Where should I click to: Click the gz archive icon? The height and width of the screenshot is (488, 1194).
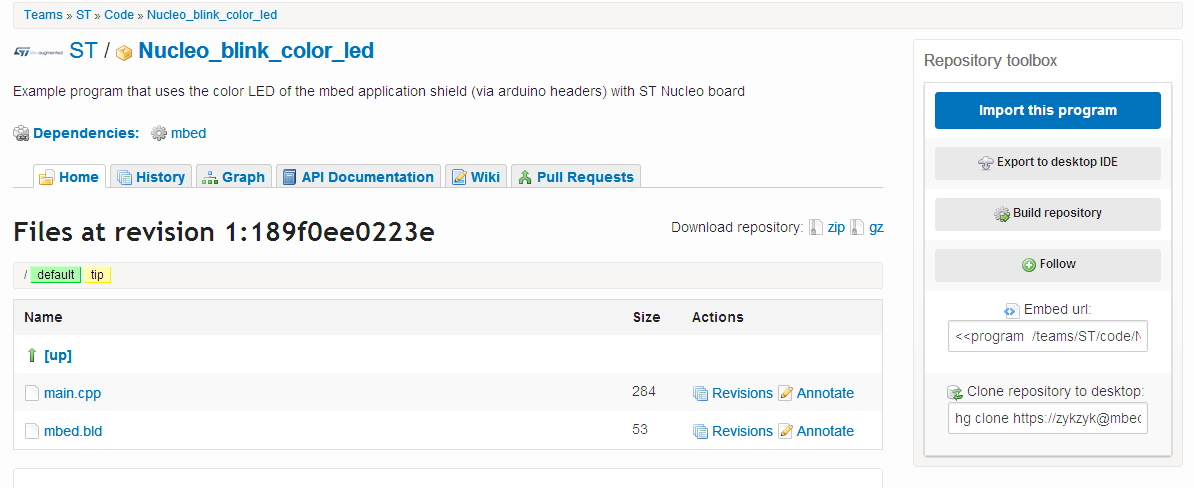pos(857,228)
